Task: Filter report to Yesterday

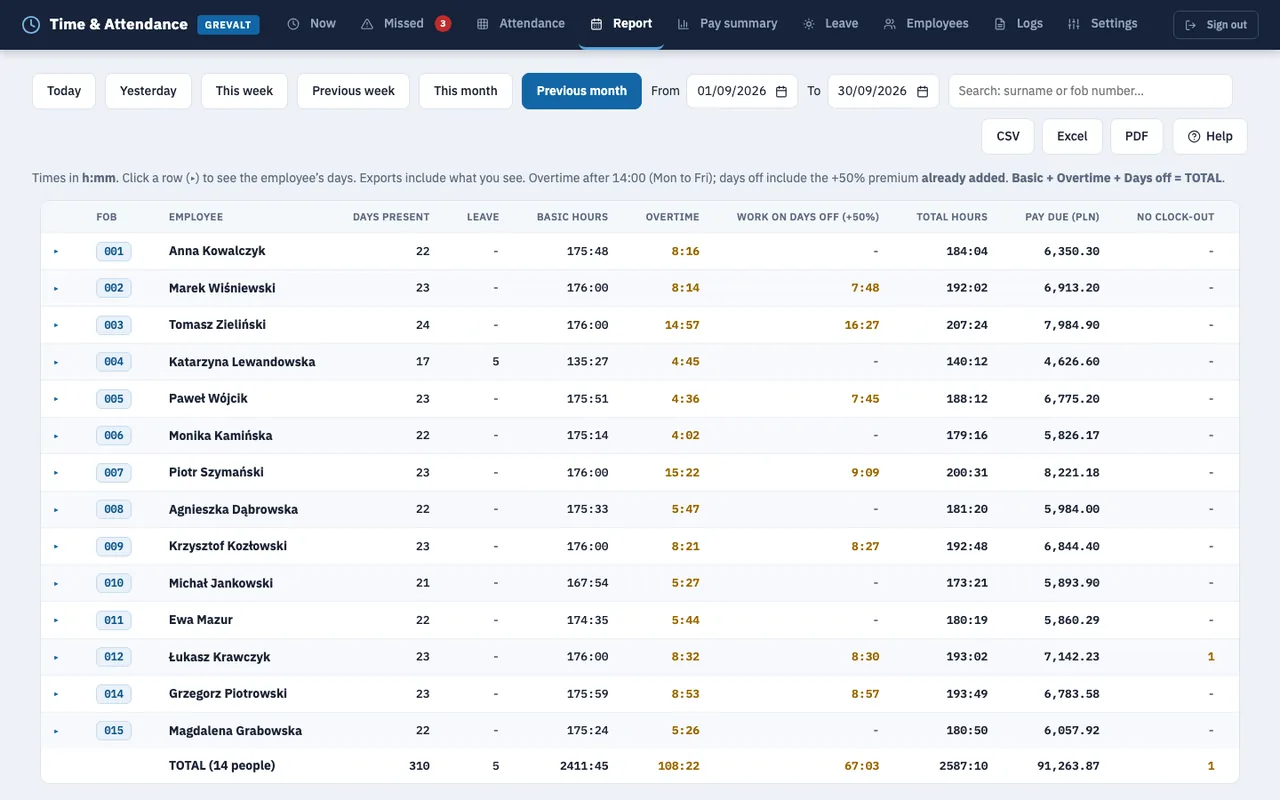Action: (148, 91)
